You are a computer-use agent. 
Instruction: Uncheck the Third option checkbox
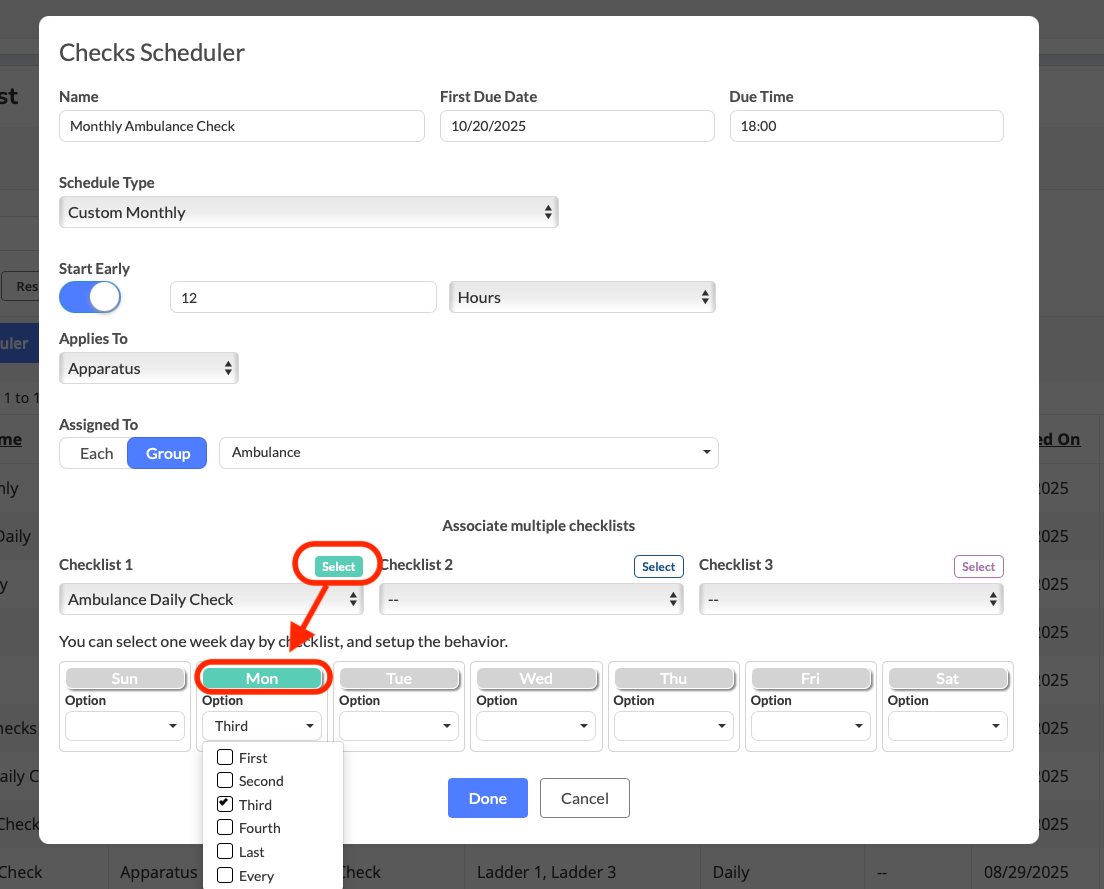pos(225,804)
